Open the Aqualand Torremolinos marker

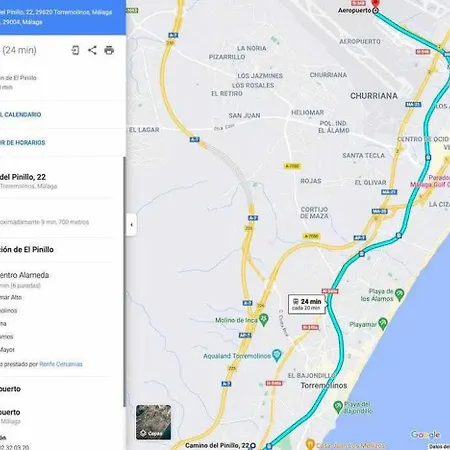(x=277, y=355)
